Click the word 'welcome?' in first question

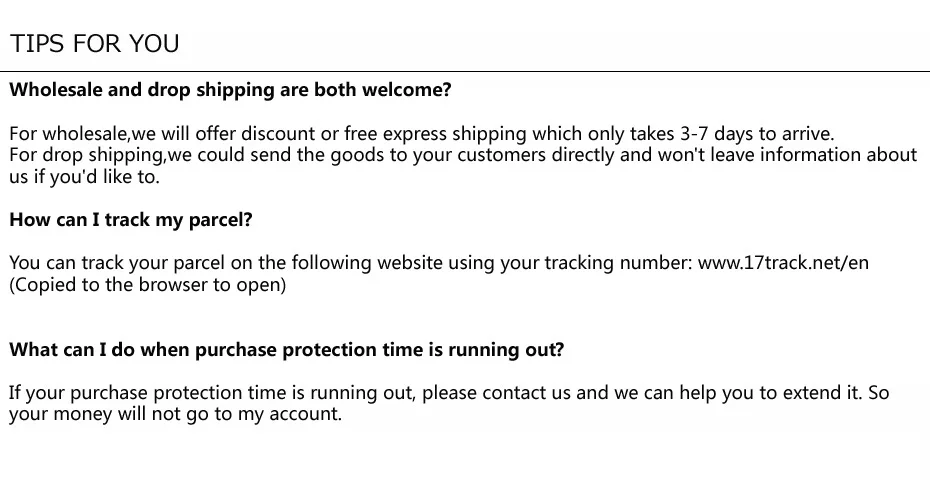[407, 90]
